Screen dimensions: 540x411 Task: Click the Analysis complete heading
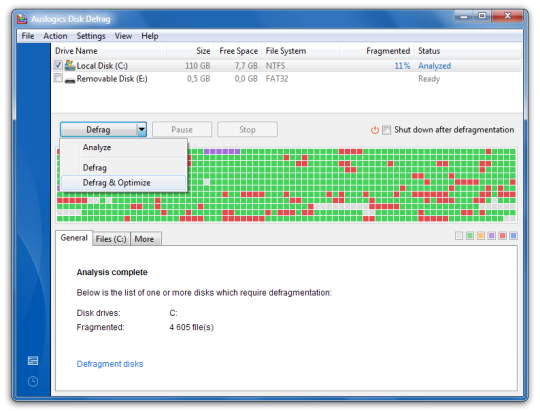click(x=112, y=272)
